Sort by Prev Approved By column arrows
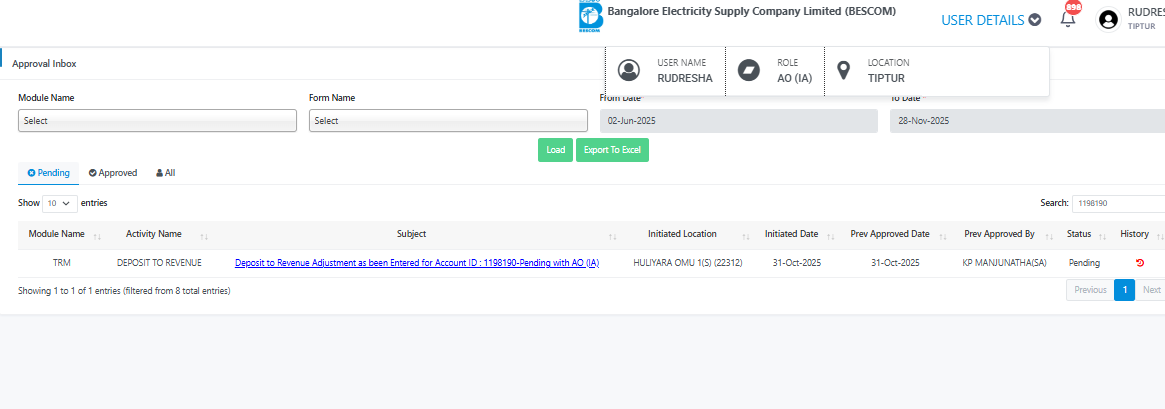The width and height of the screenshot is (1165, 409). click(x=1049, y=236)
